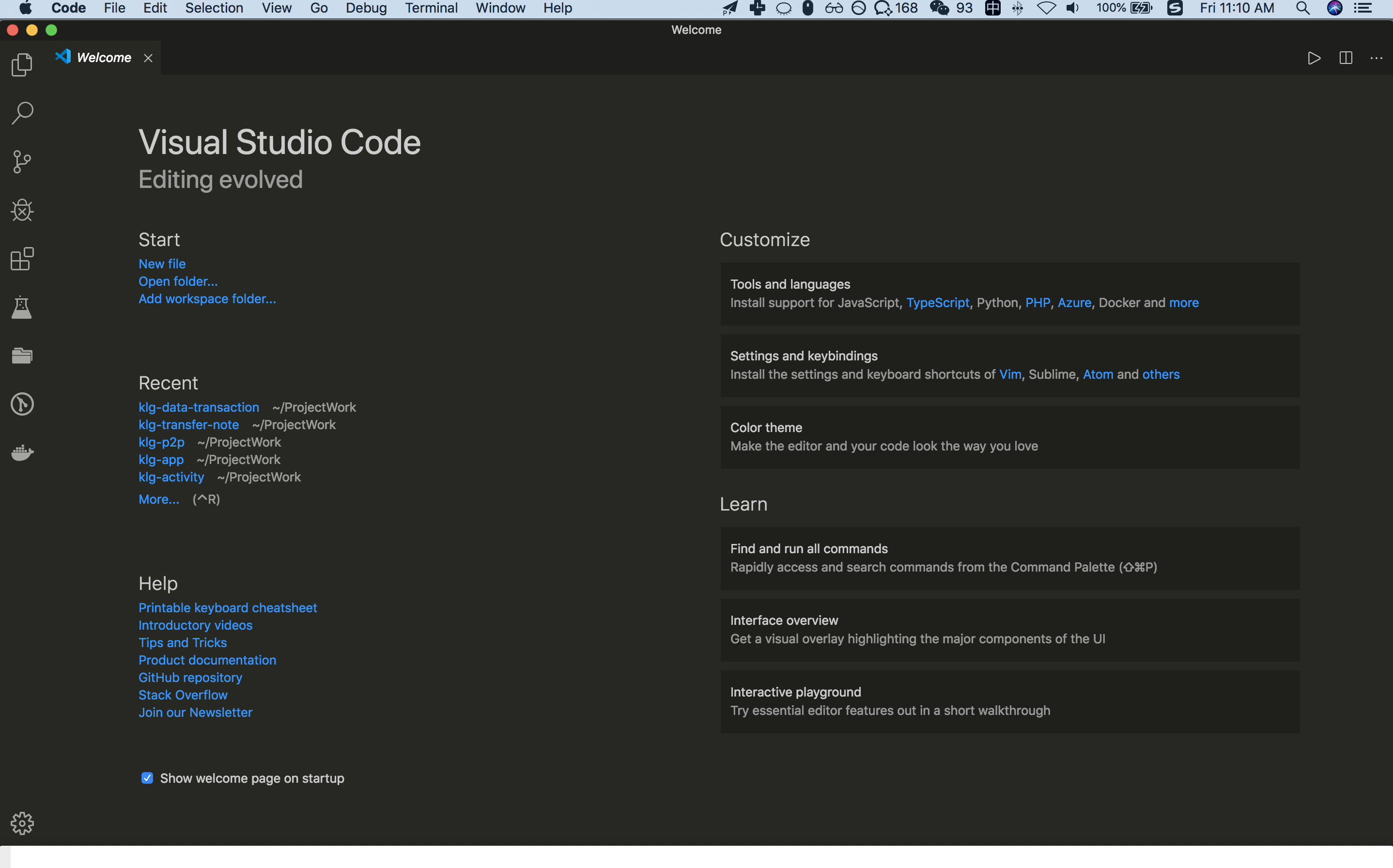This screenshot has height=868, width=1393.
Task: Open the editor More Actions ellipsis
Action: 1377,58
